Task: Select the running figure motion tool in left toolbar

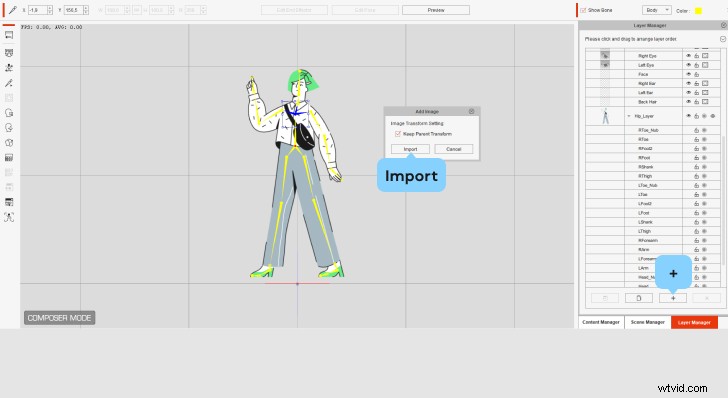Action: (x=9, y=68)
